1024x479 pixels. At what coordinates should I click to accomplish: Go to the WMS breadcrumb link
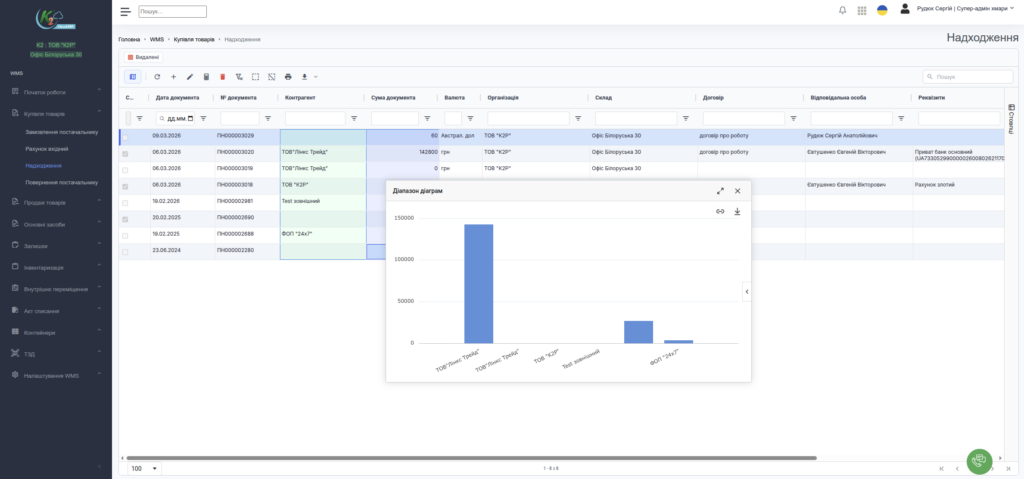pyautogui.click(x=157, y=39)
